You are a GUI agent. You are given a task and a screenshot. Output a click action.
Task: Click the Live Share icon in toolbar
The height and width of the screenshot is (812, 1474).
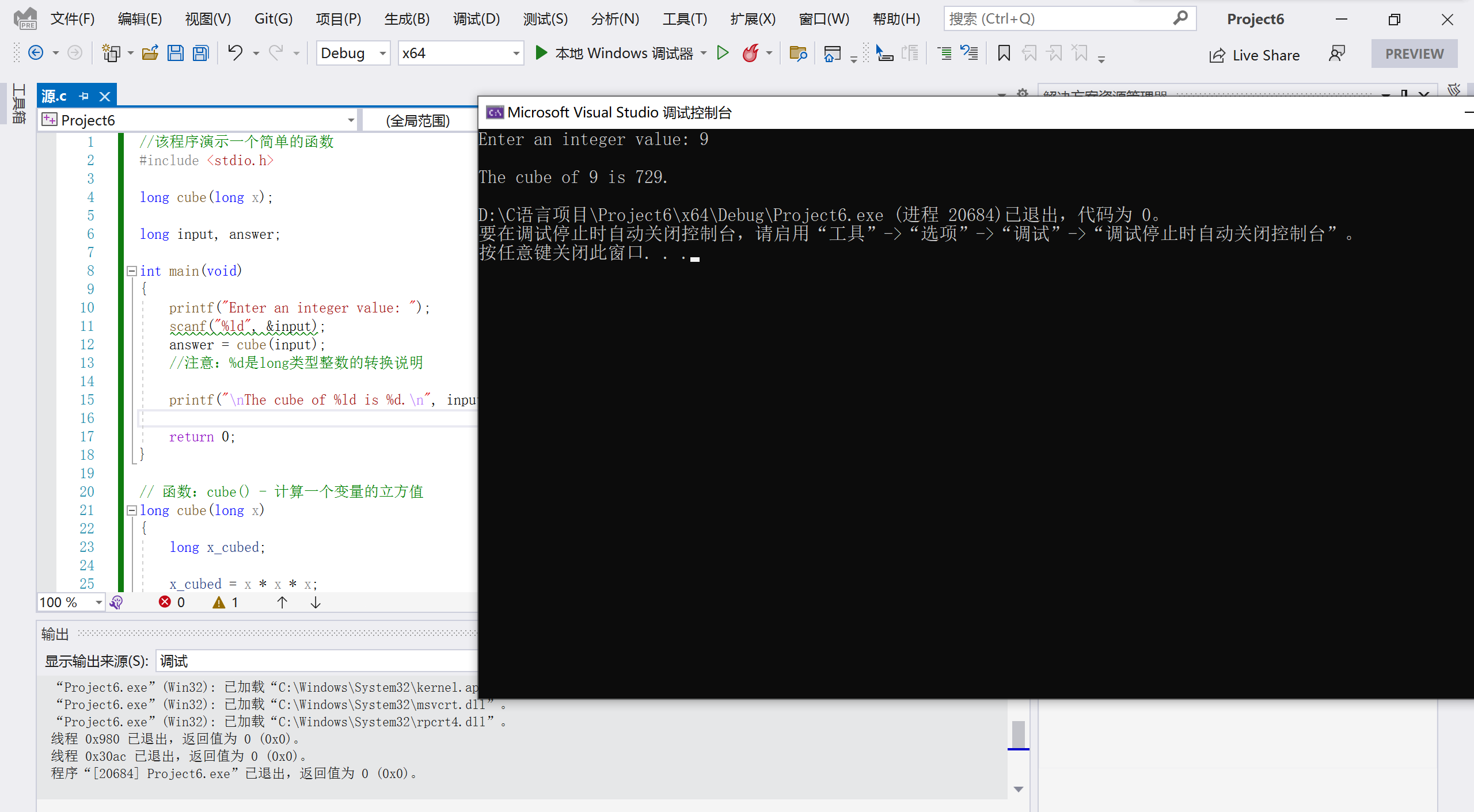1217,53
